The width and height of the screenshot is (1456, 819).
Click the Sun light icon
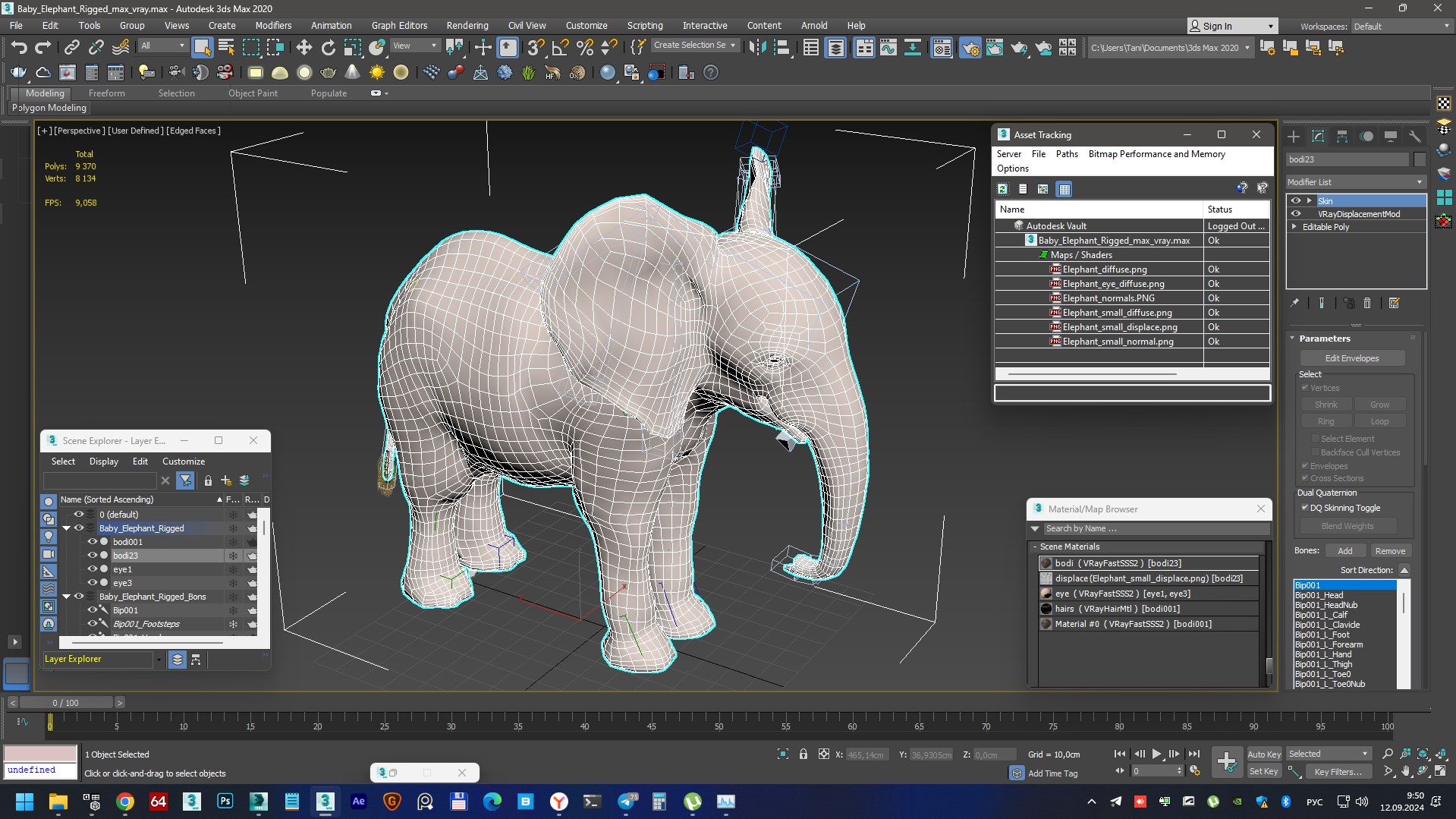click(376, 73)
